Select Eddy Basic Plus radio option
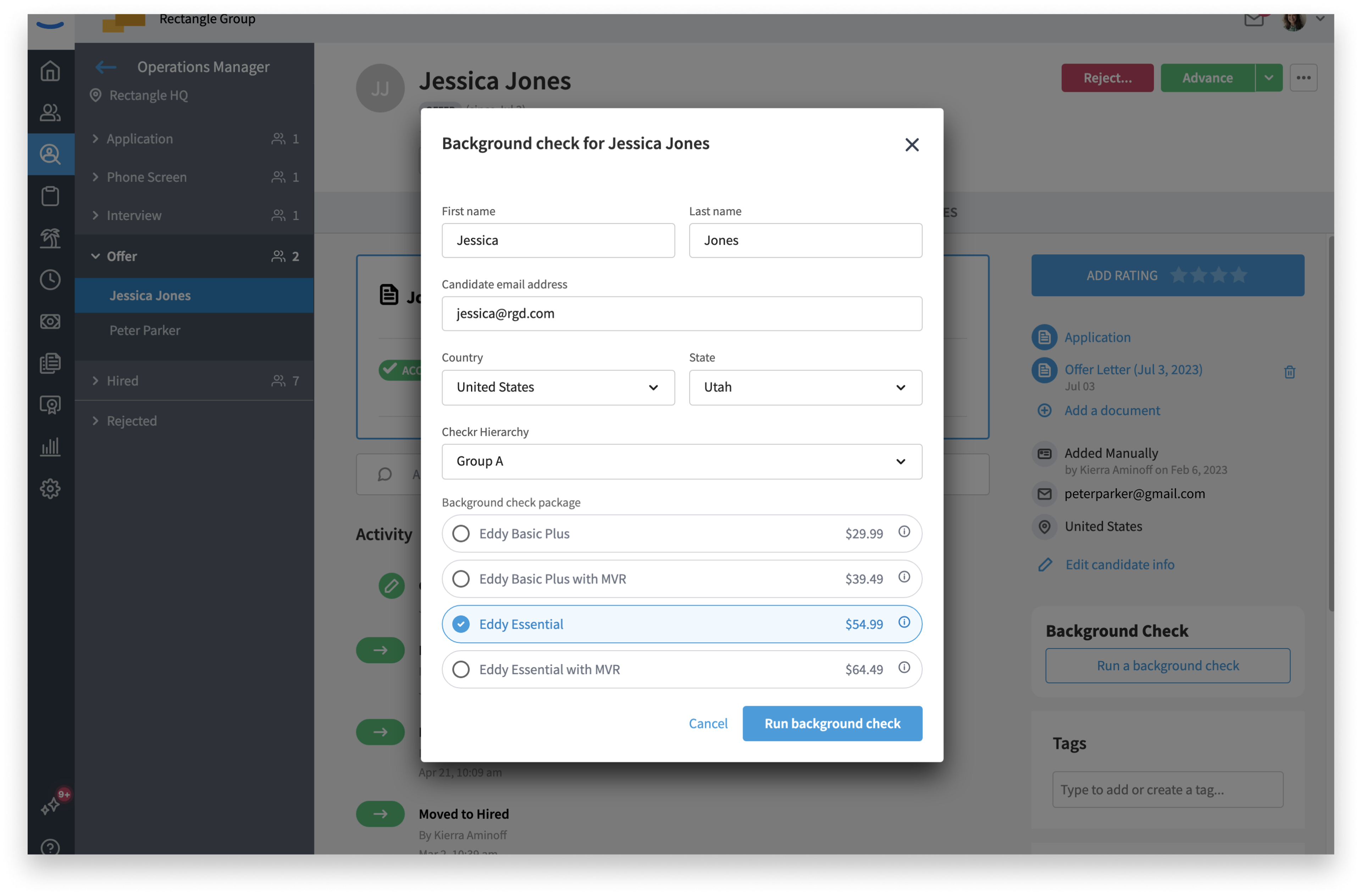1362x896 pixels. 461,533
